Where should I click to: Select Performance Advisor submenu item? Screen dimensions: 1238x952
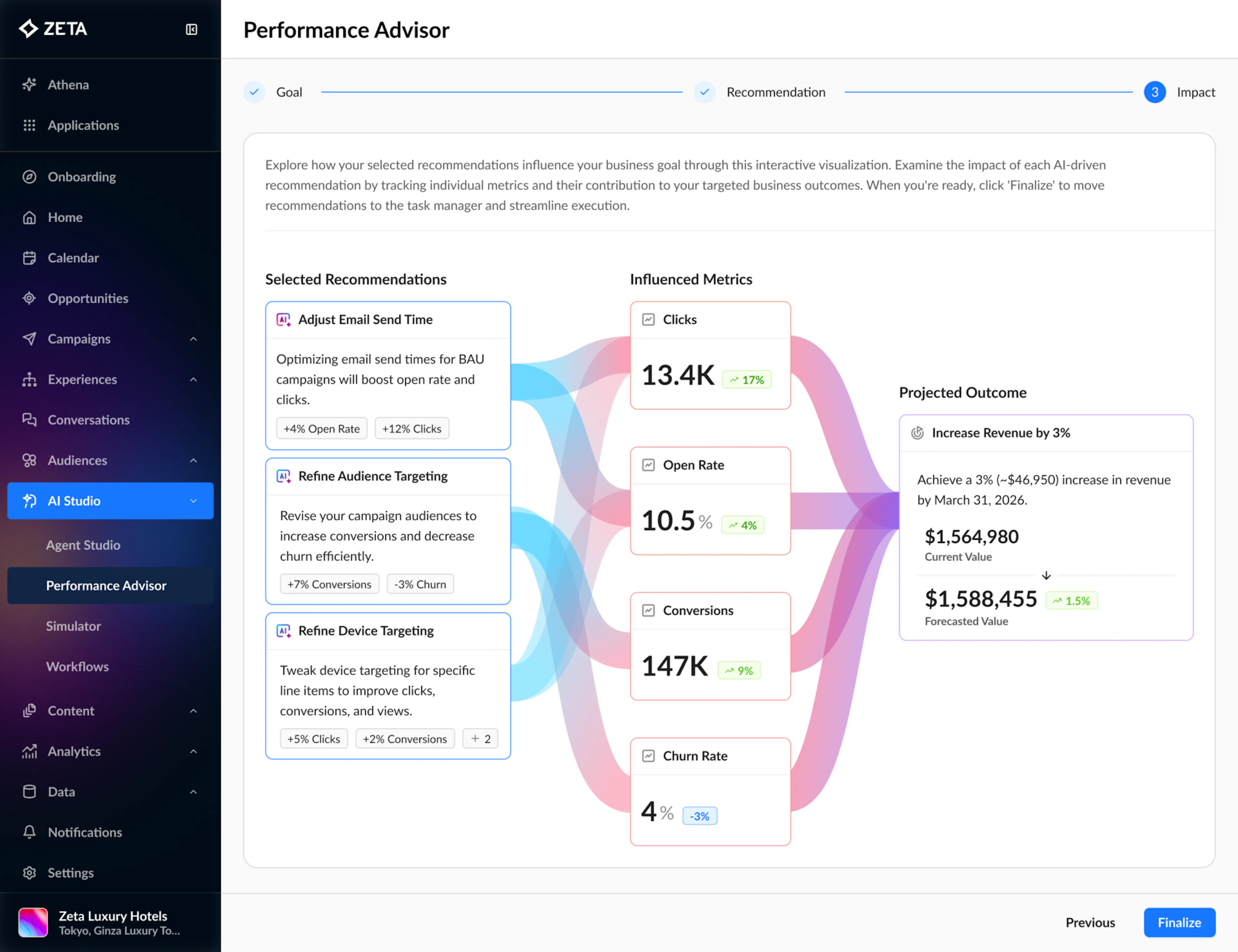click(x=111, y=585)
